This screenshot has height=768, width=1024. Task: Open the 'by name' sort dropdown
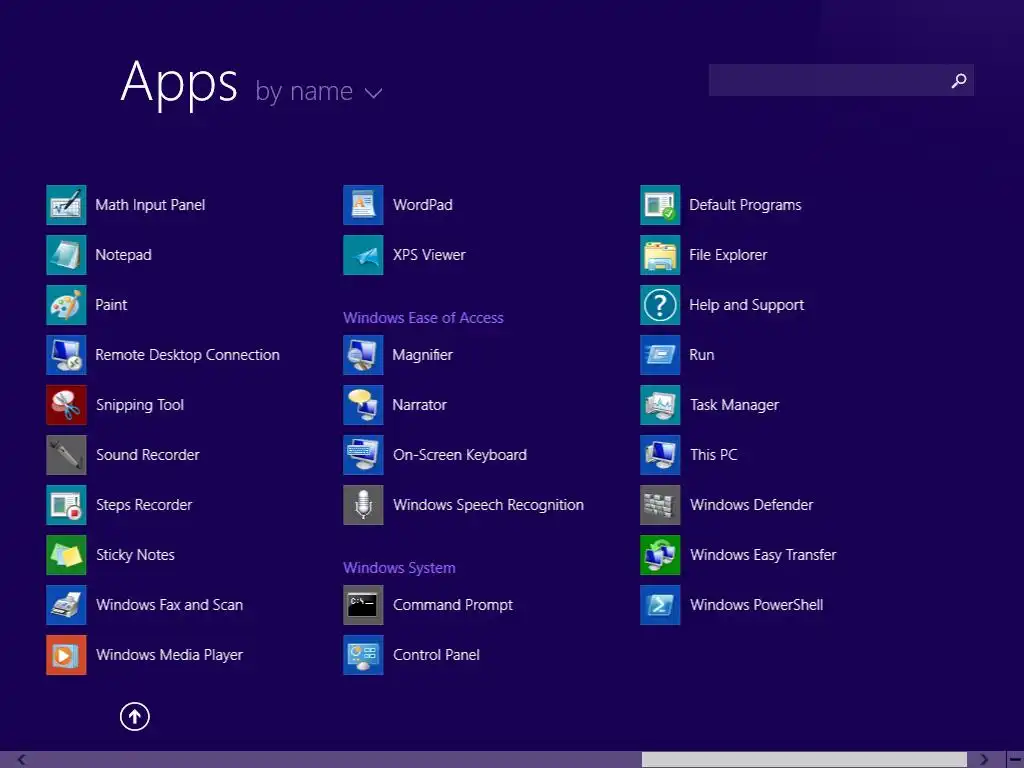[318, 91]
